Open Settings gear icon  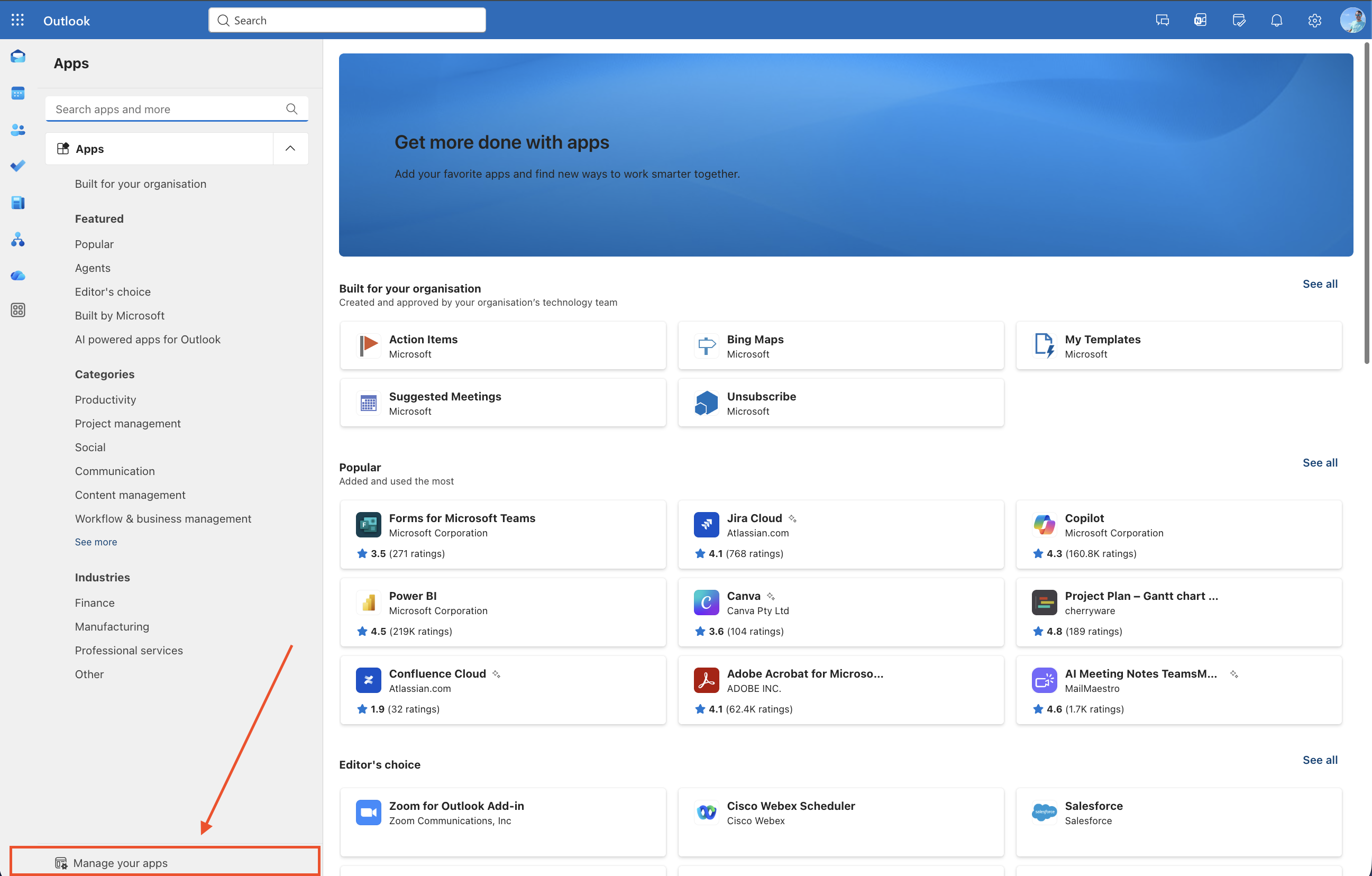click(x=1314, y=21)
